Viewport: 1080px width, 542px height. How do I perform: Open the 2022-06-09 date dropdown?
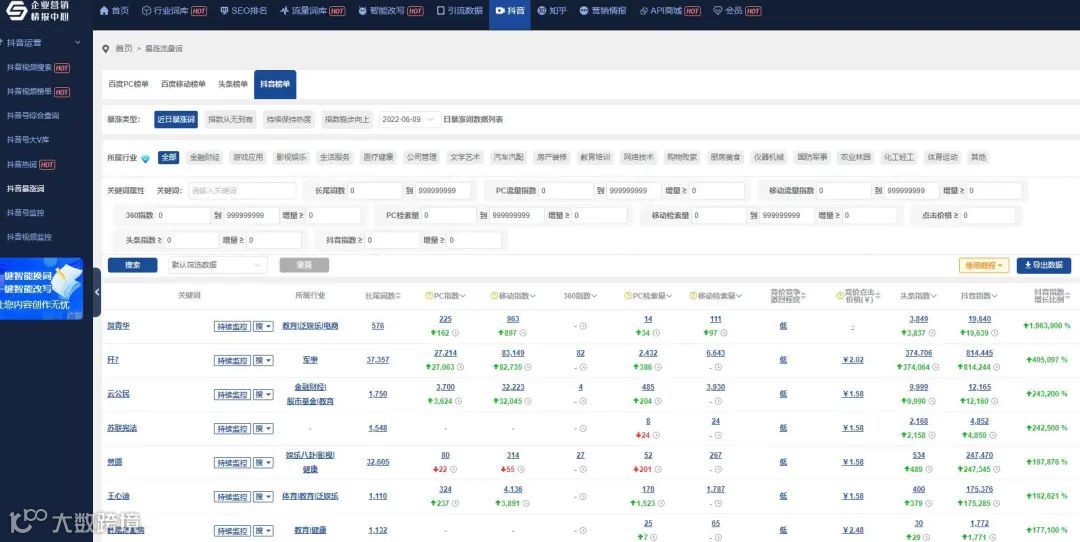click(410, 120)
